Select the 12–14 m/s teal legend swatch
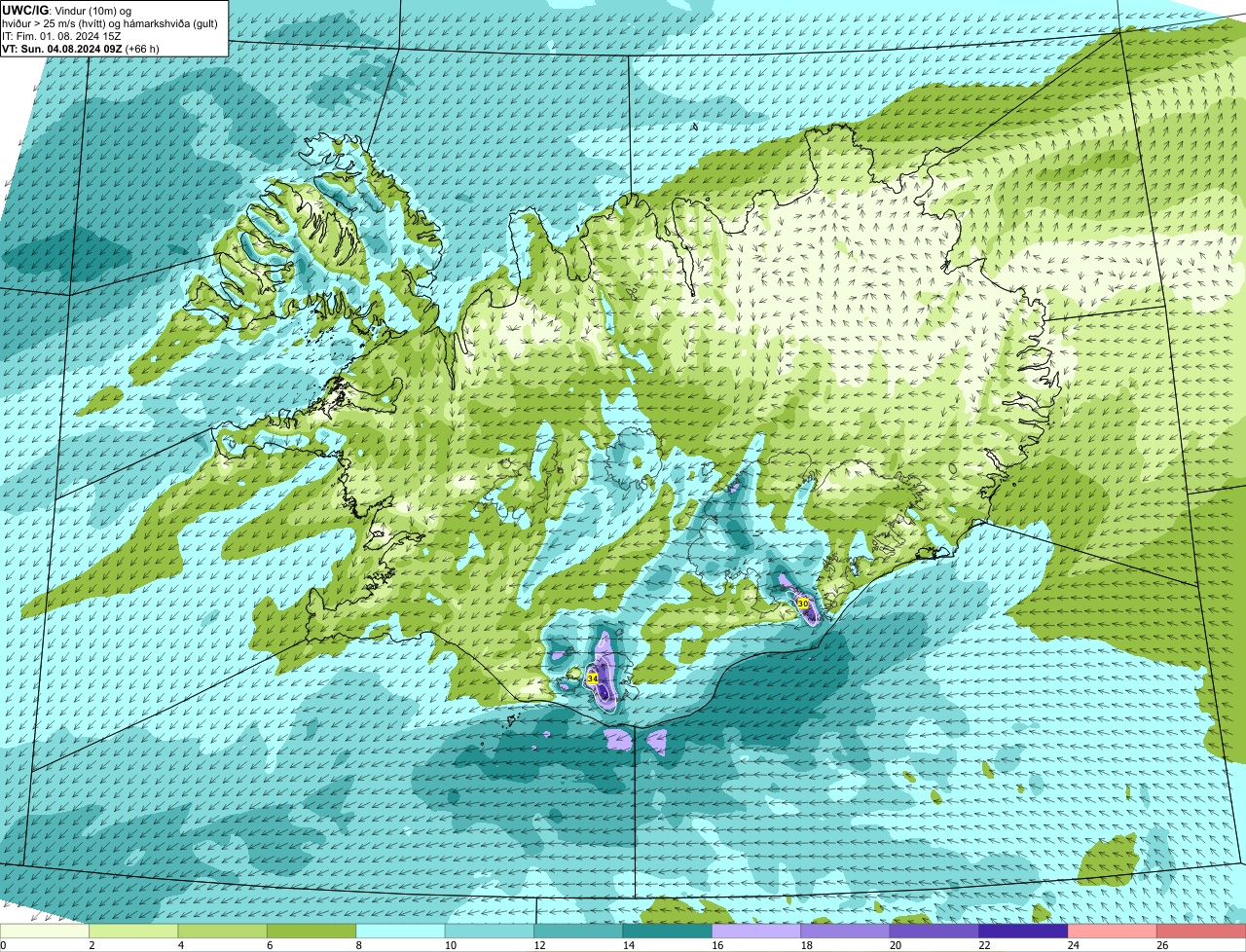 [579, 931]
